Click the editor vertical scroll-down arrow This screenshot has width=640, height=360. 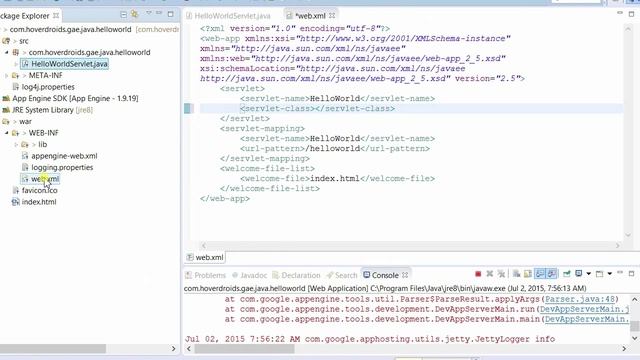tap(628, 235)
